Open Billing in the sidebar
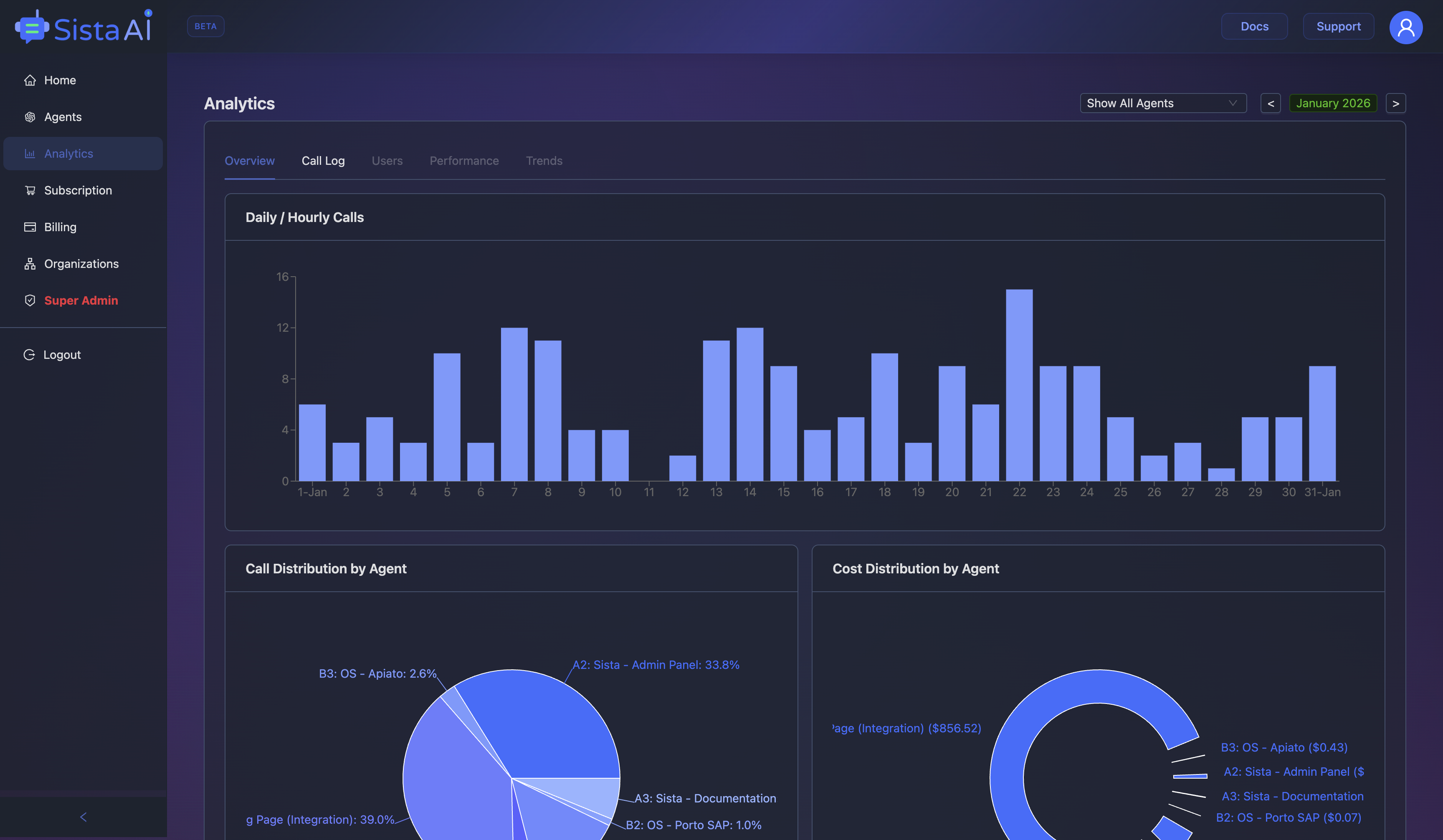Screen dimensions: 1443x840 pyautogui.click(x=83, y=227)
